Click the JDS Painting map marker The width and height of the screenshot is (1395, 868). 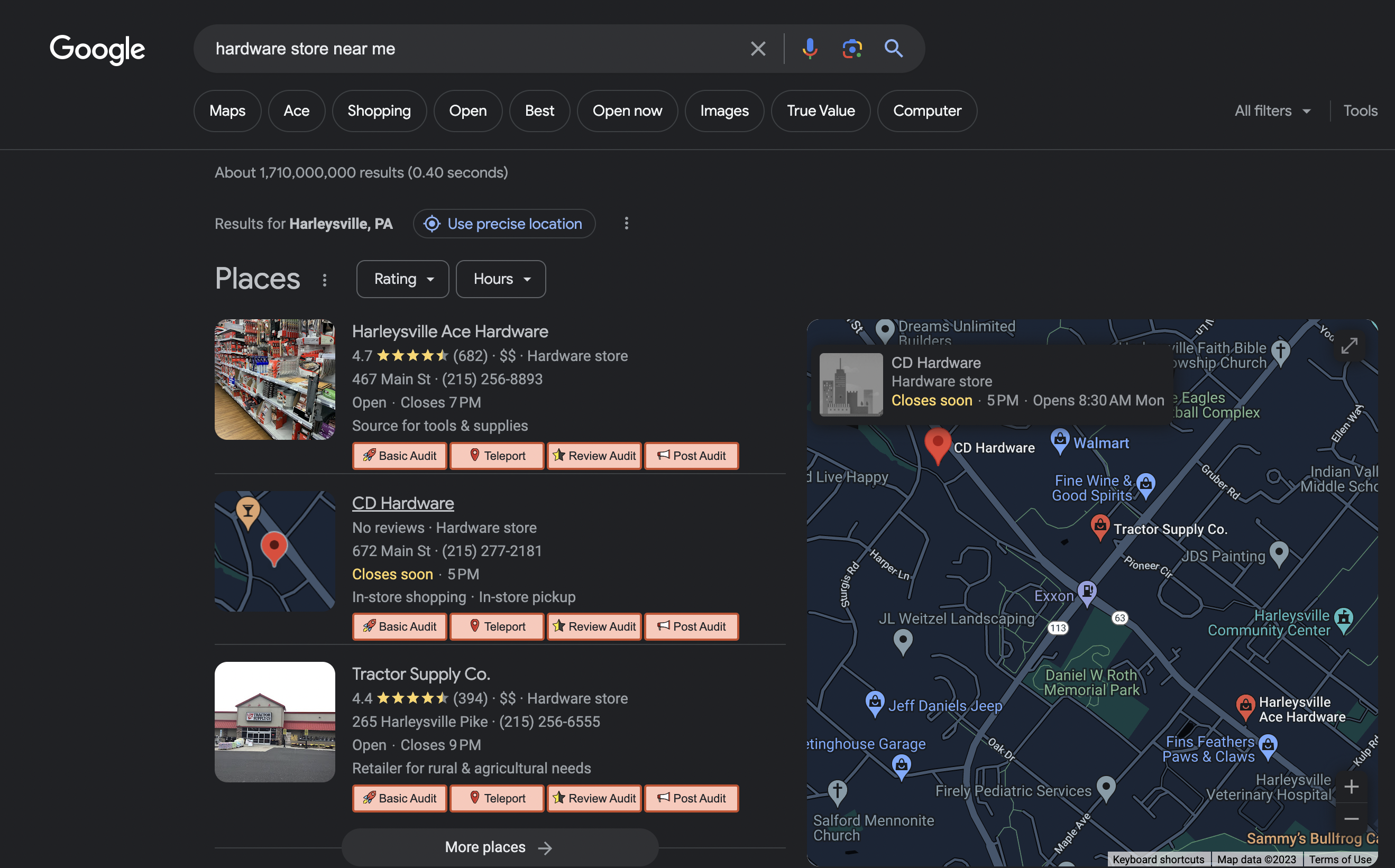1279,554
